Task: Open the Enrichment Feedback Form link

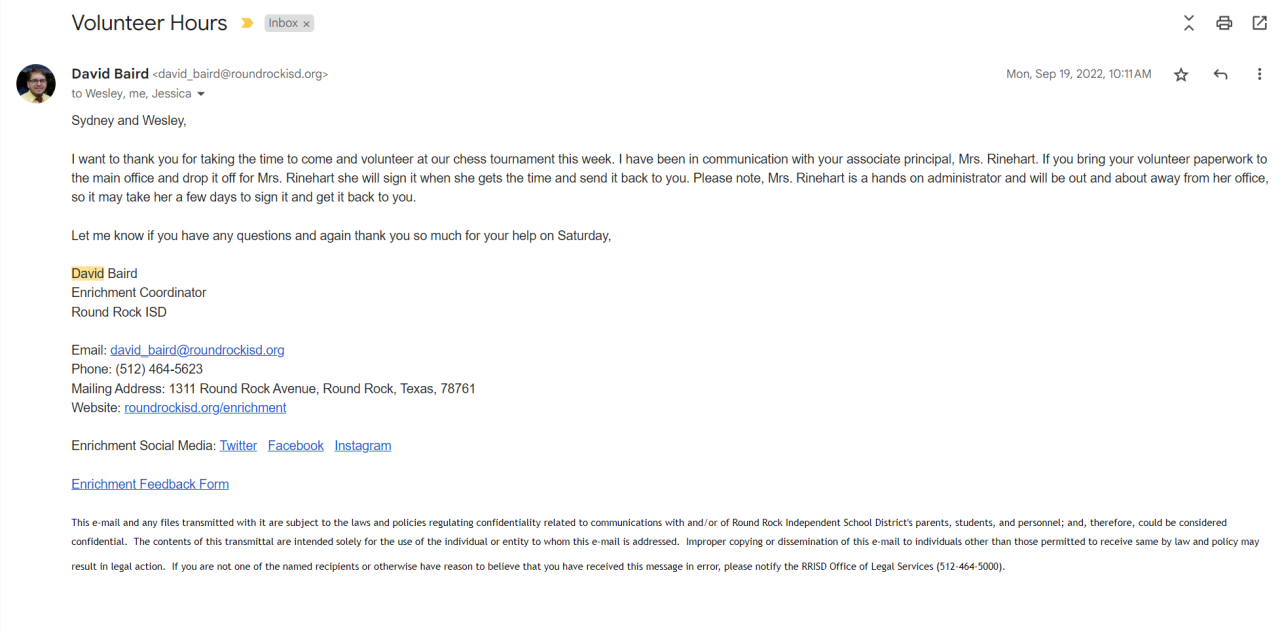Action: click(x=150, y=484)
